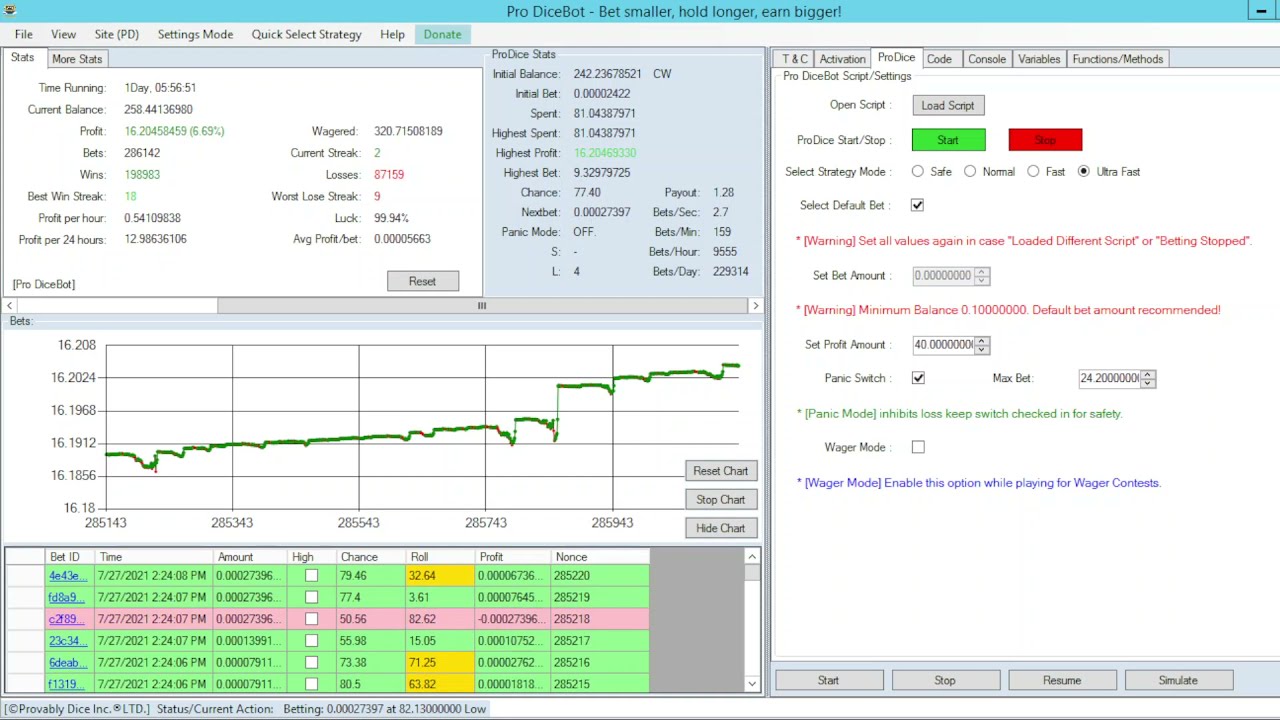Open the File menu
This screenshot has height=720, width=1280.
click(x=23, y=34)
